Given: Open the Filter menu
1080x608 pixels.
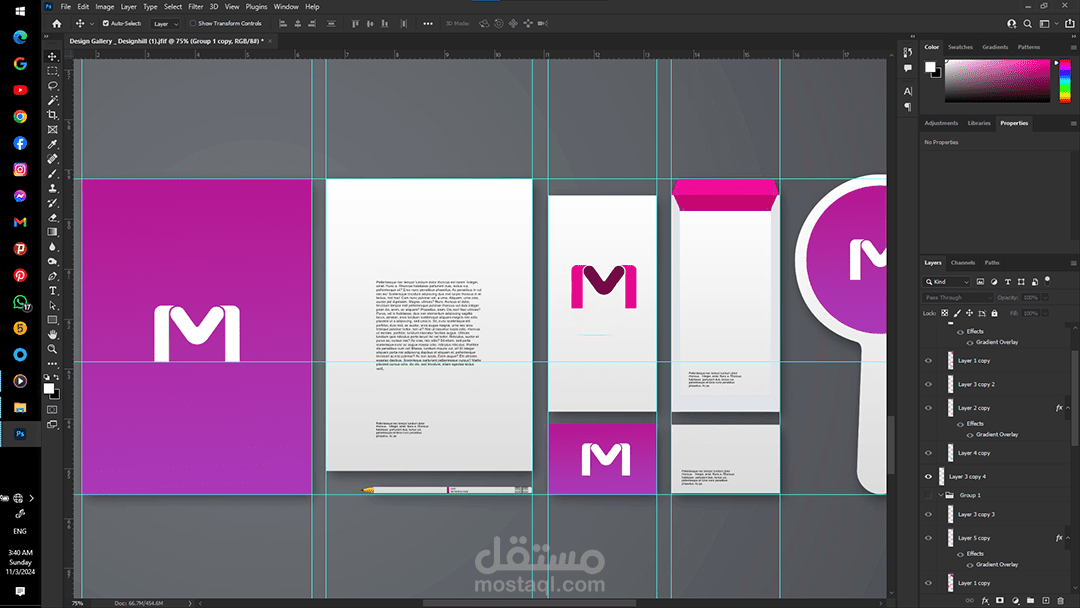Looking at the screenshot, I should point(196,7).
